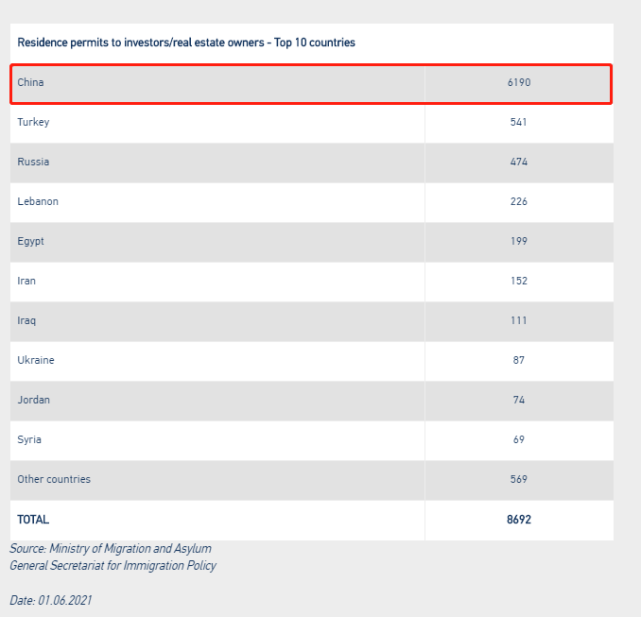This screenshot has height=617, width=641.
Task: Click the Iraq row label
Action: 26,321
